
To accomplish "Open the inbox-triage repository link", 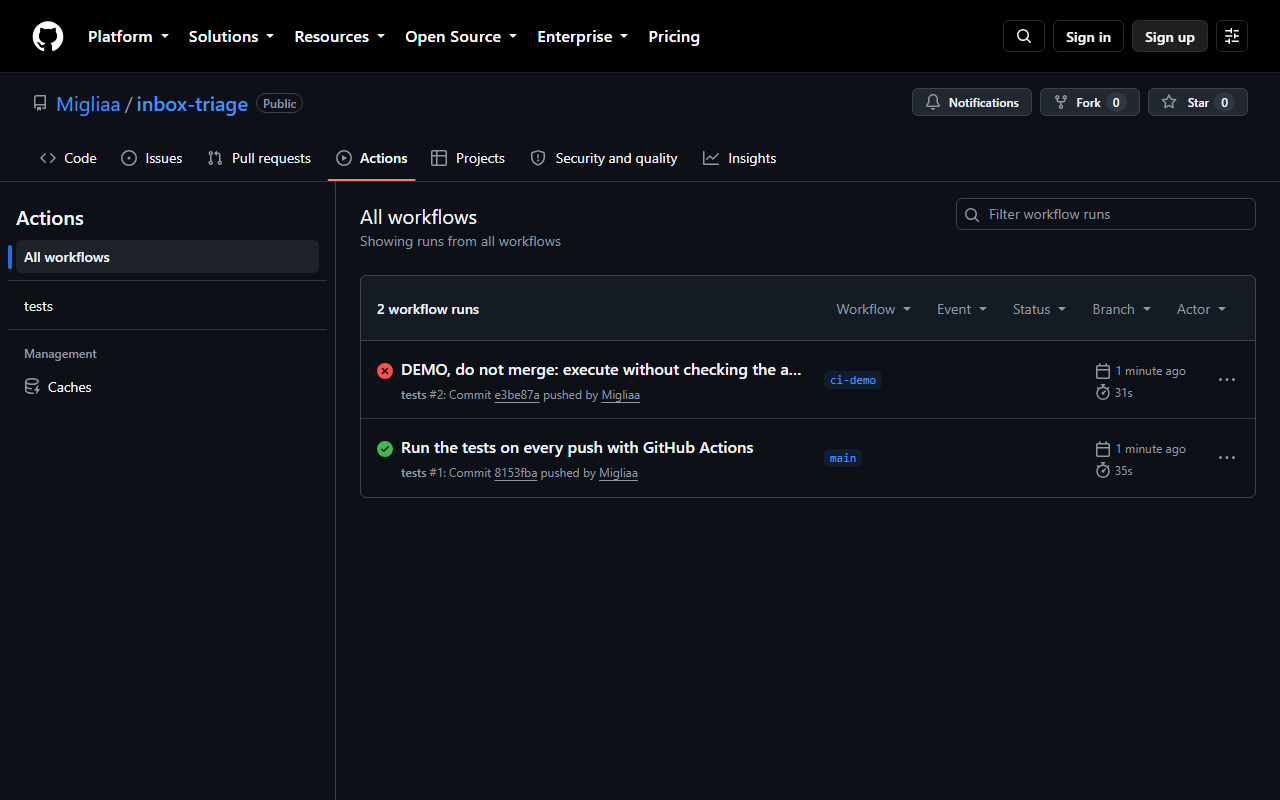I will pos(192,104).
